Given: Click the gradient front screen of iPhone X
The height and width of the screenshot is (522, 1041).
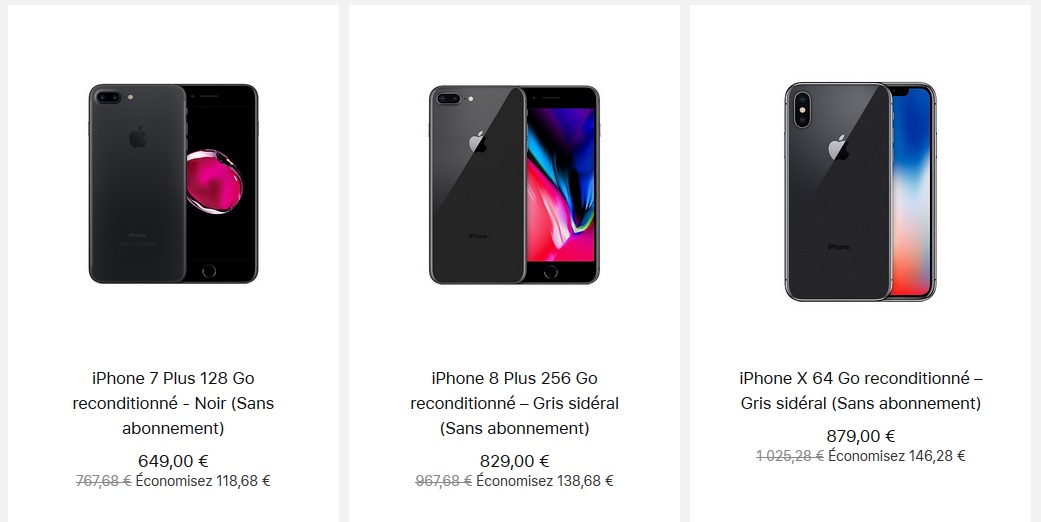Looking at the screenshot, I should tap(911, 190).
